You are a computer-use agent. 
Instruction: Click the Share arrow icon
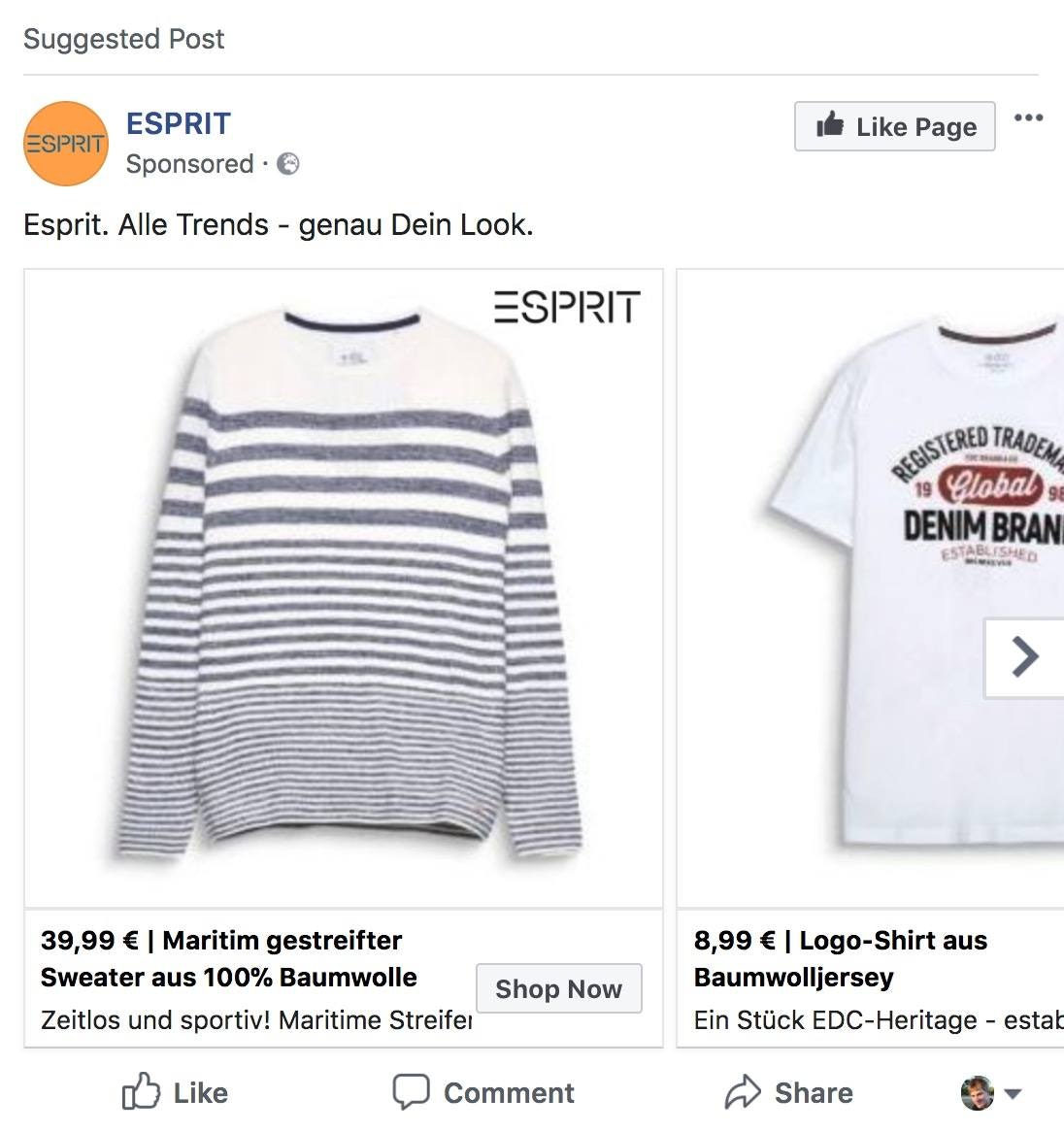[x=744, y=1092]
